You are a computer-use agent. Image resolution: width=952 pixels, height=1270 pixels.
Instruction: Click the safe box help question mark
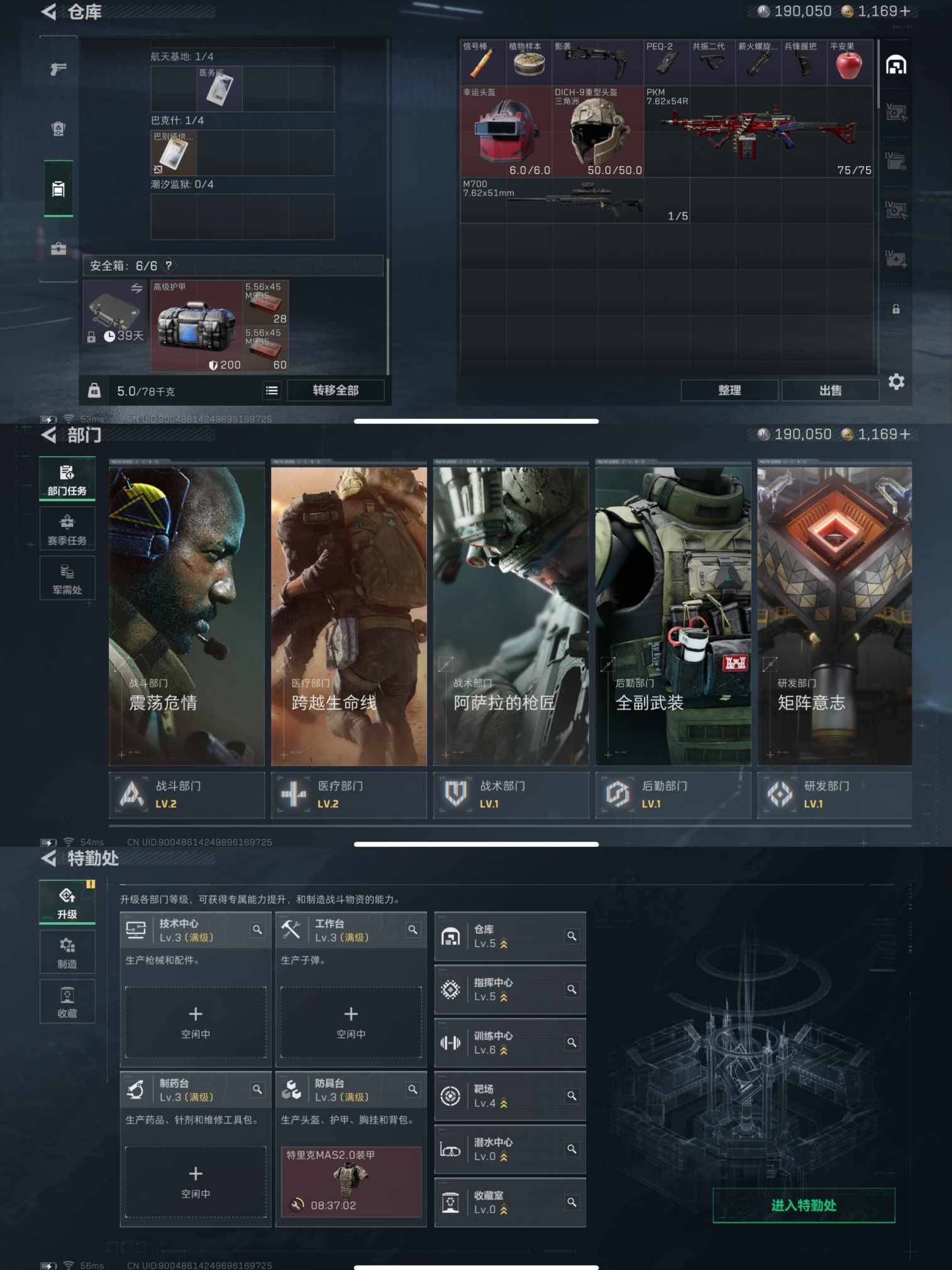click(x=169, y=266)
